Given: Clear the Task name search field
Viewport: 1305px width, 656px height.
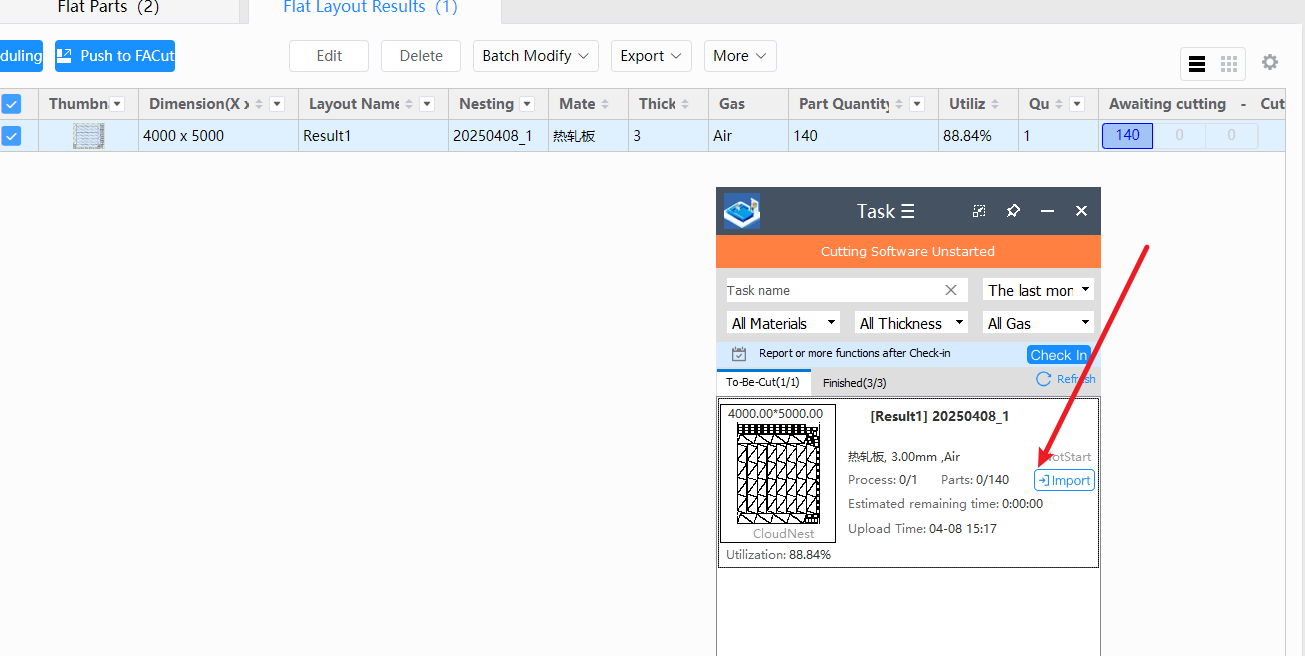Looking at the screenshot, I should pos(951,290).
